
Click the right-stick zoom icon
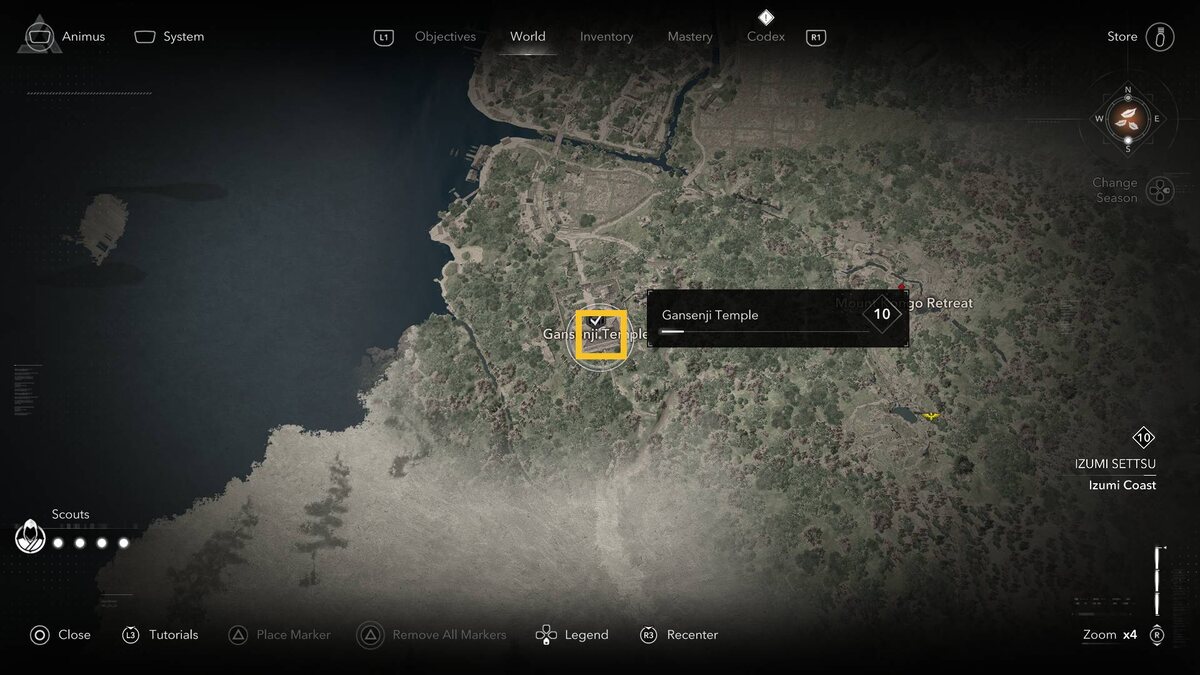pos(1157,635)
